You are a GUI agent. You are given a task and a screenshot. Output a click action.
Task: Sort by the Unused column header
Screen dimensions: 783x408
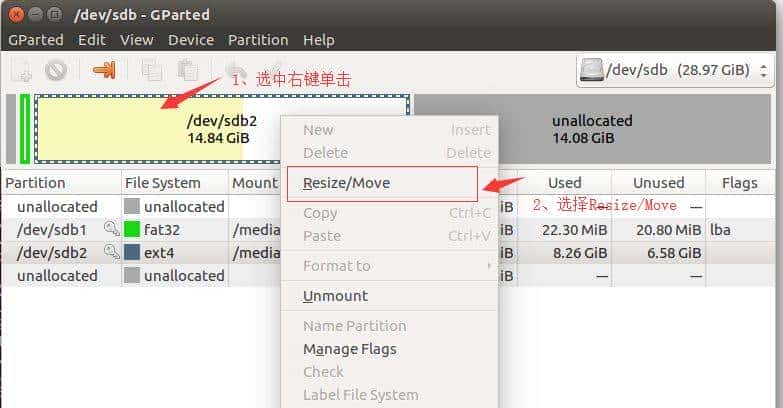coord(658,183)
